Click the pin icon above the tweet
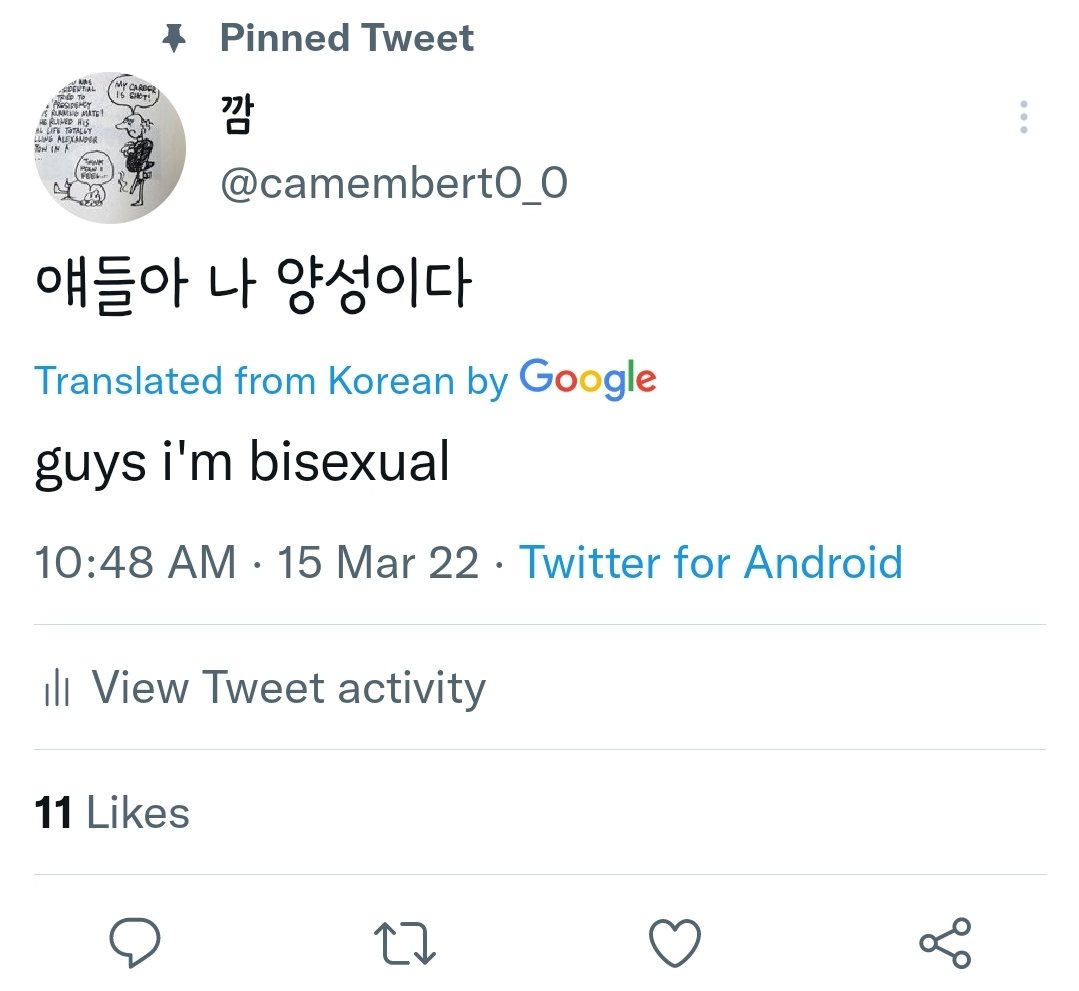The height and width of the screenshot is (991, 1079). point(175,39)
